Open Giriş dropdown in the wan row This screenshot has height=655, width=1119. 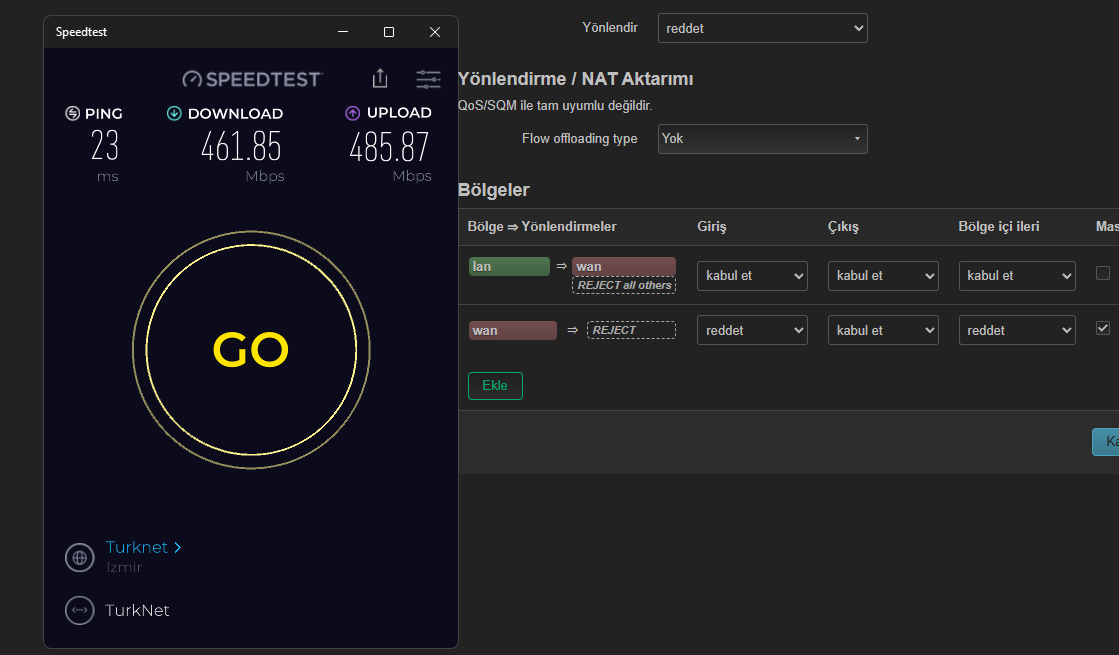tap(752, 330)
